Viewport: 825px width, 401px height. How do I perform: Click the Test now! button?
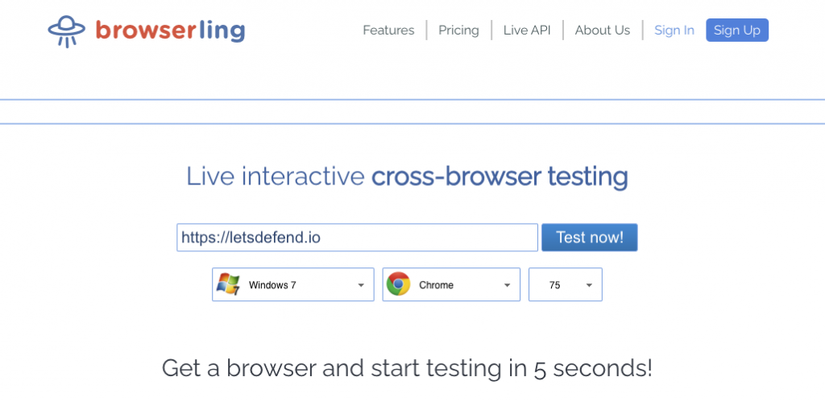click(x=589, y=237)
